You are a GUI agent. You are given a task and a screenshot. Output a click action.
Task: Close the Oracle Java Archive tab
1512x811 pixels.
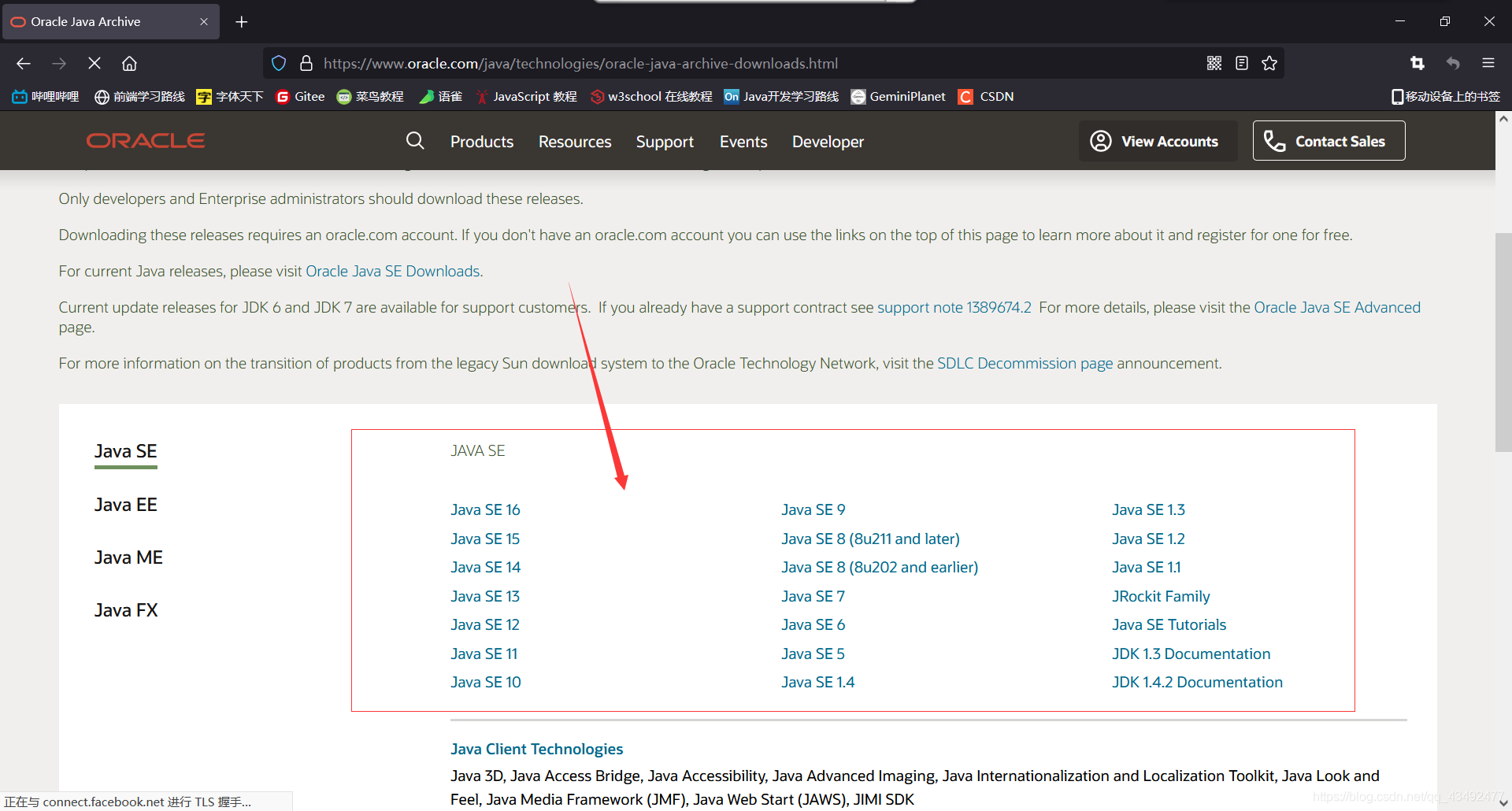204,22
